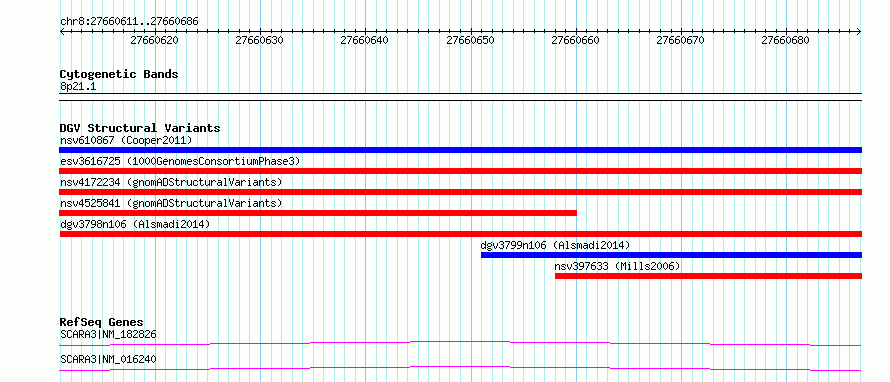The height and width of the screenshot is (382, 890).
Task: Click the 27660620 ruler position marker
Action: (154, 40)
